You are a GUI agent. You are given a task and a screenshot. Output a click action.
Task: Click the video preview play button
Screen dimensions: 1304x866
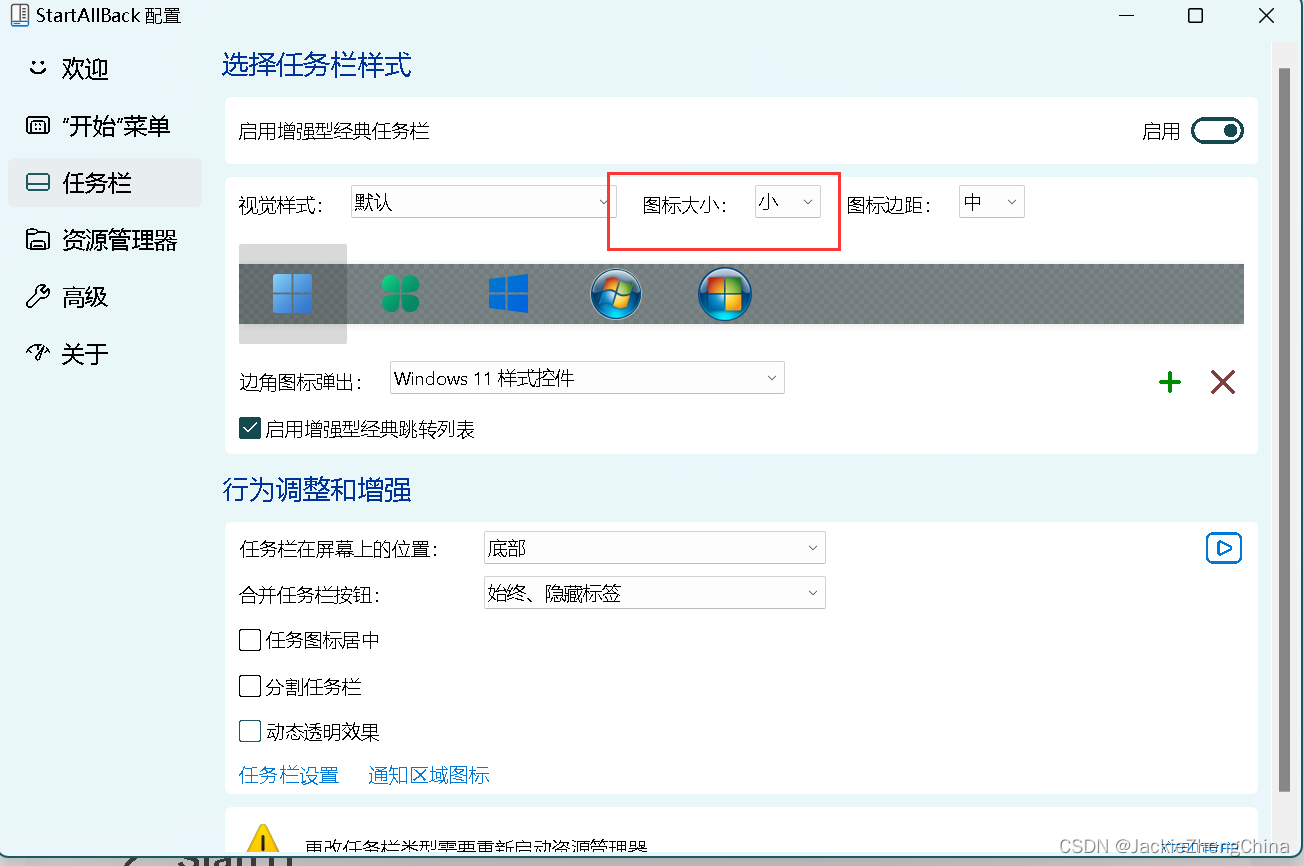[1223, 548]
